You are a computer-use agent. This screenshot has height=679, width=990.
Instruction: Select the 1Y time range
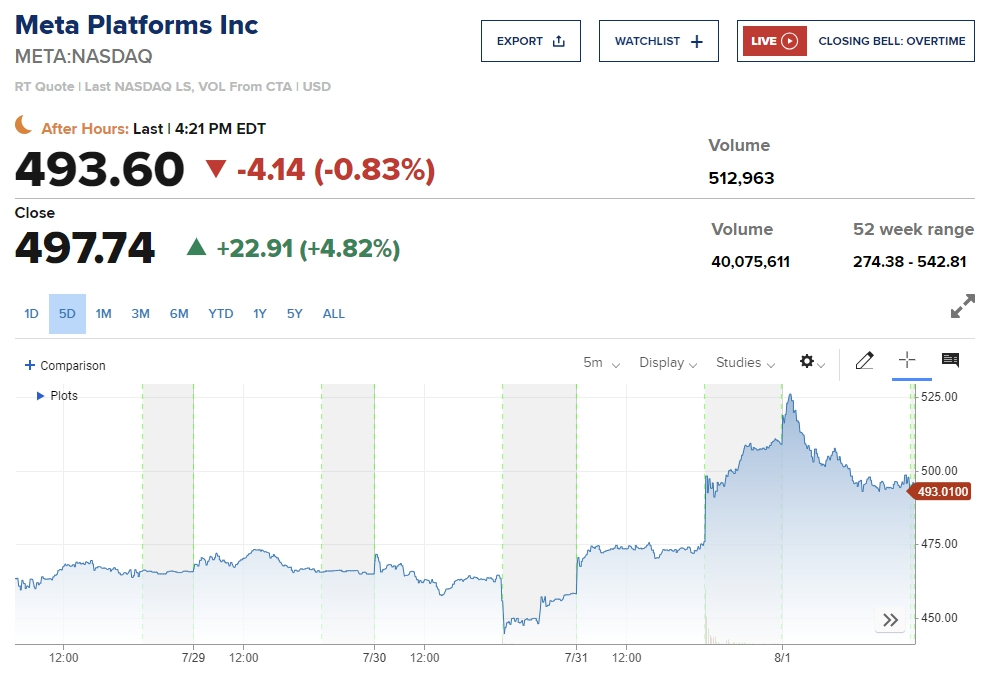260,314
